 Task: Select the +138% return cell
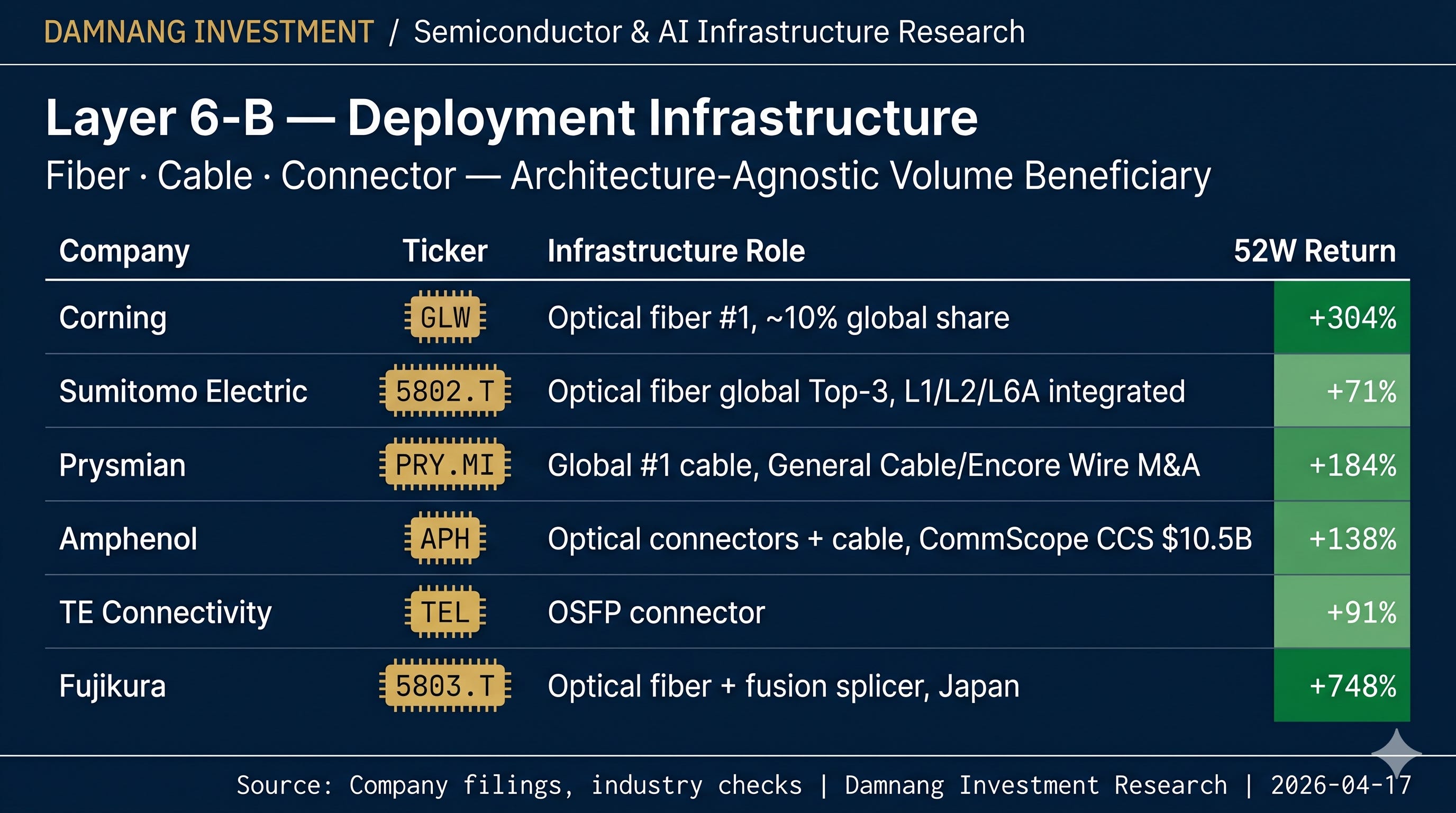(1342, 538)
